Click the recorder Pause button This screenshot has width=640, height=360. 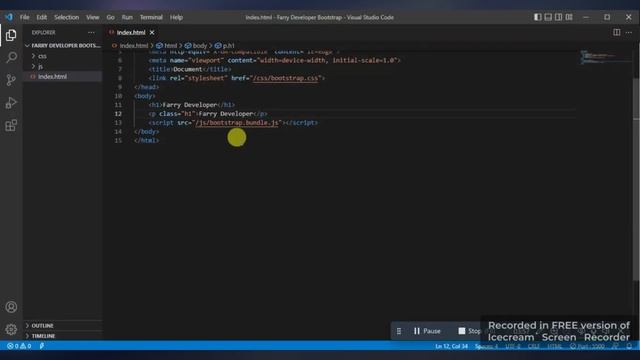coord(427,331)
